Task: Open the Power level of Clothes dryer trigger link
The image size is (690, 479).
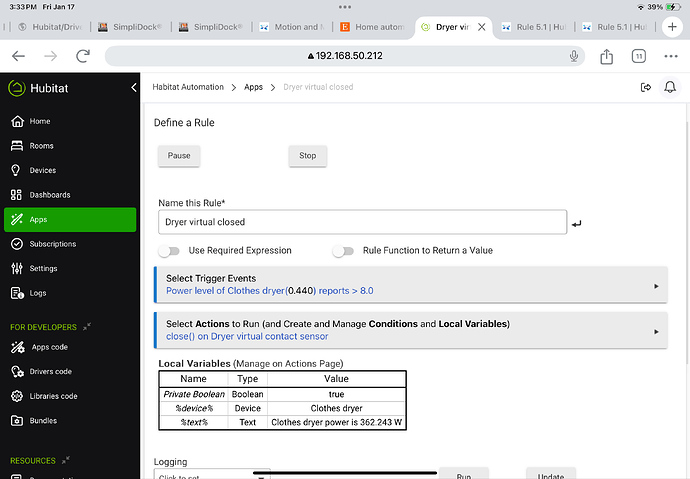Action: coord(269,291)
